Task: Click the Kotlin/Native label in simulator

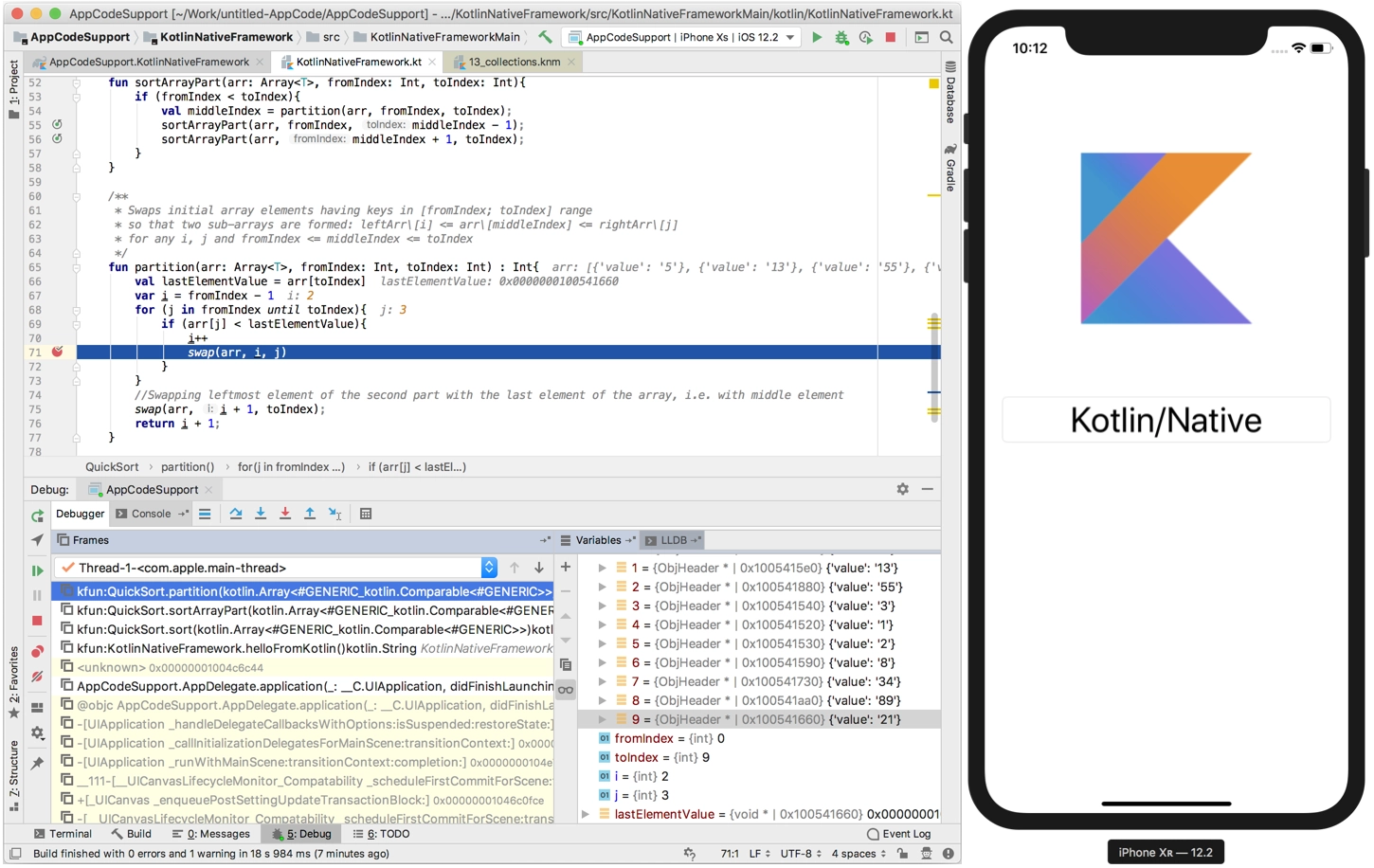Action: tap(1166, 420)
